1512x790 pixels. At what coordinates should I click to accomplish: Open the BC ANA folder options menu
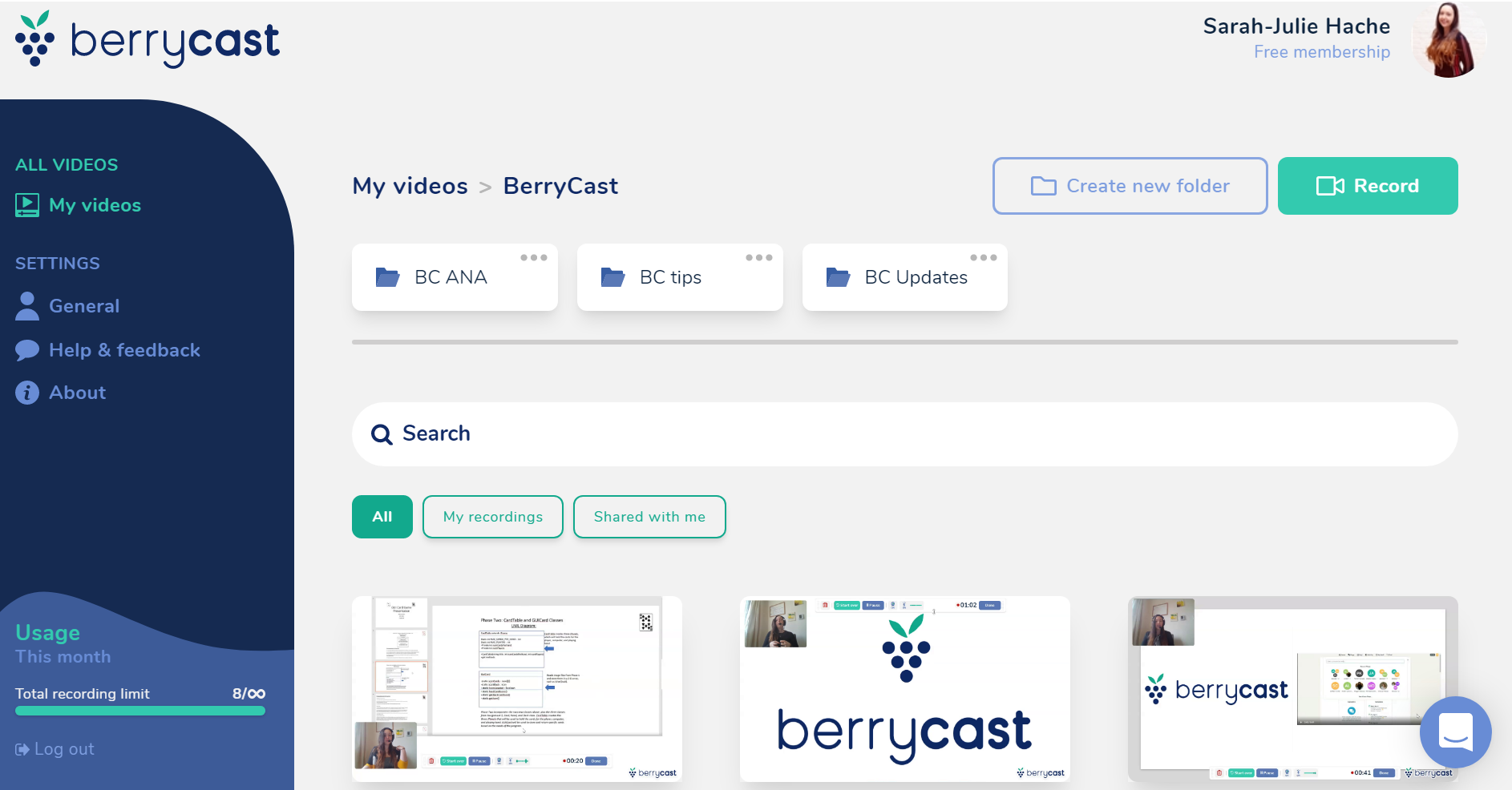pos(533,258)
